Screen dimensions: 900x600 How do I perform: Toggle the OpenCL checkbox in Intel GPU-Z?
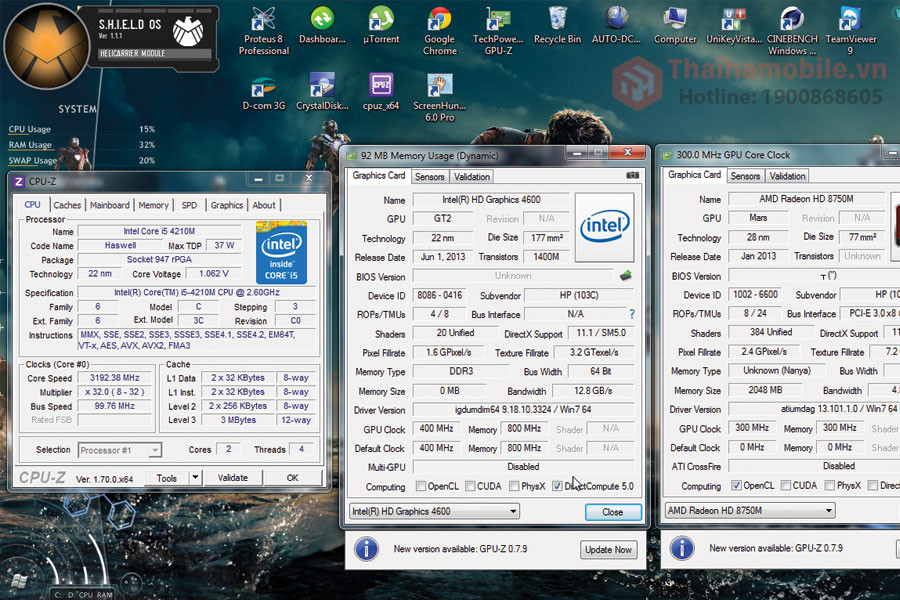(421, 486)
